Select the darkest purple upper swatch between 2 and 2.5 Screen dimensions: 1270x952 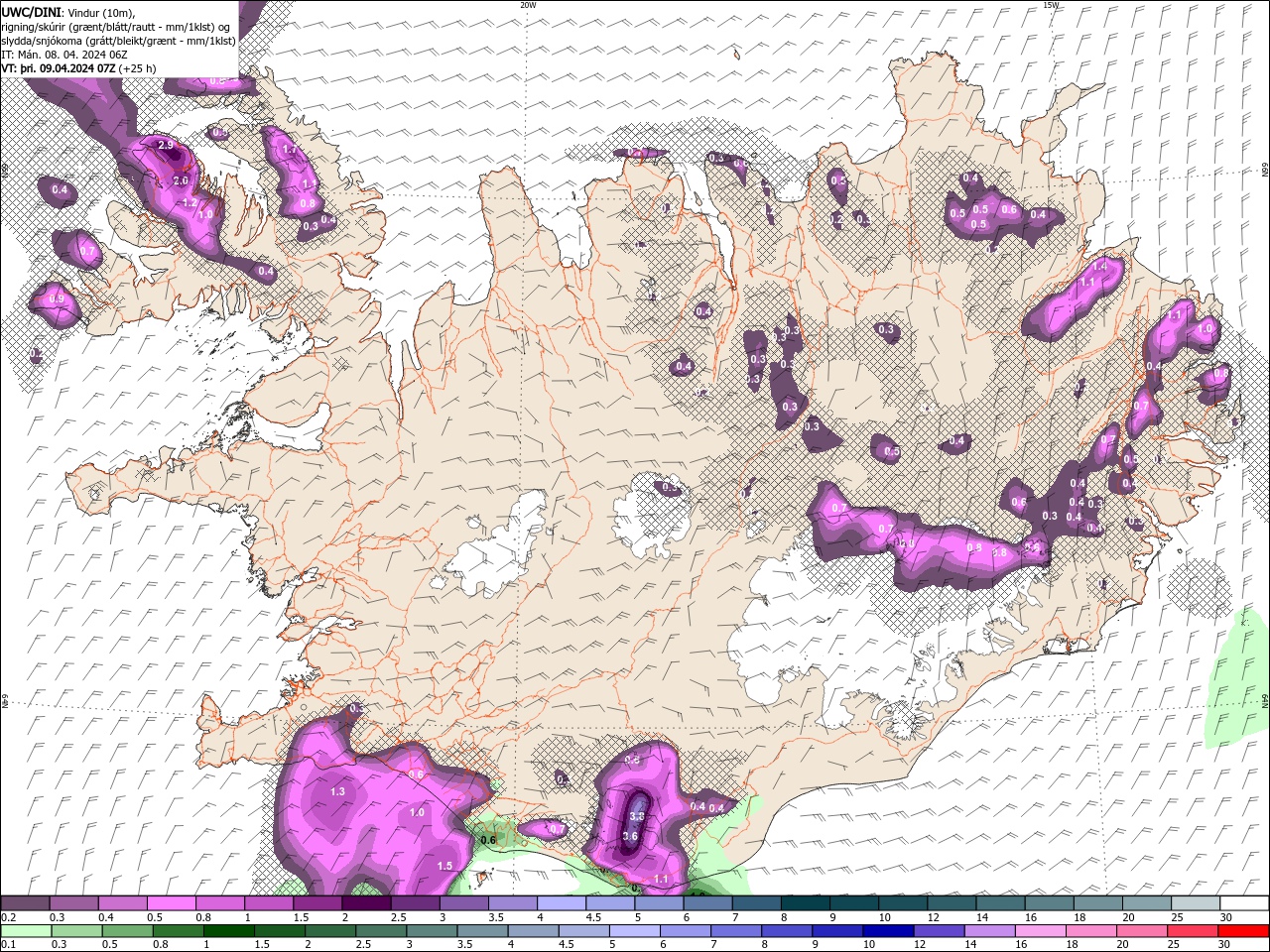click(366, 903)
